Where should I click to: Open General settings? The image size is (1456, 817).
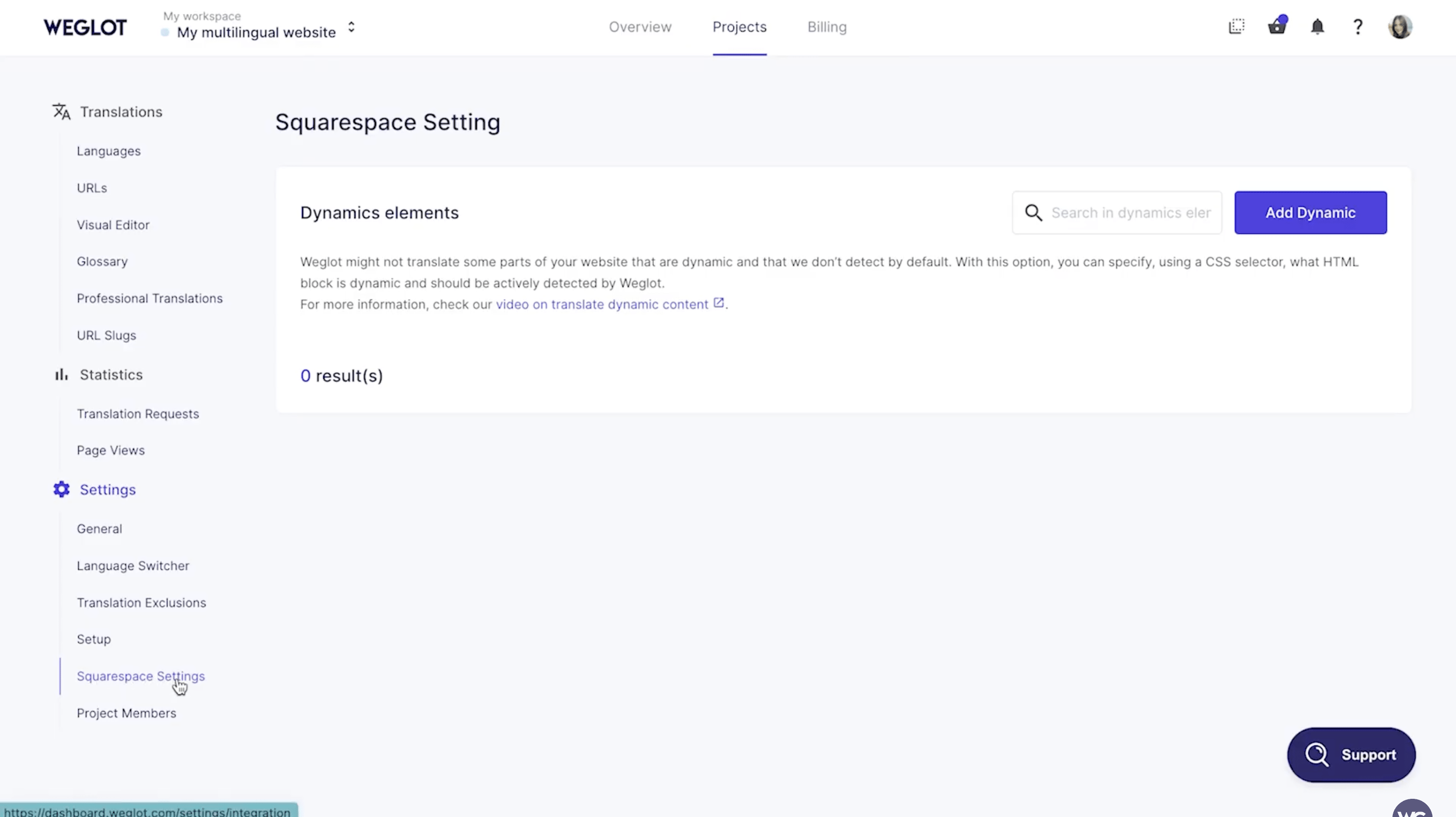[x=100, y=529]
